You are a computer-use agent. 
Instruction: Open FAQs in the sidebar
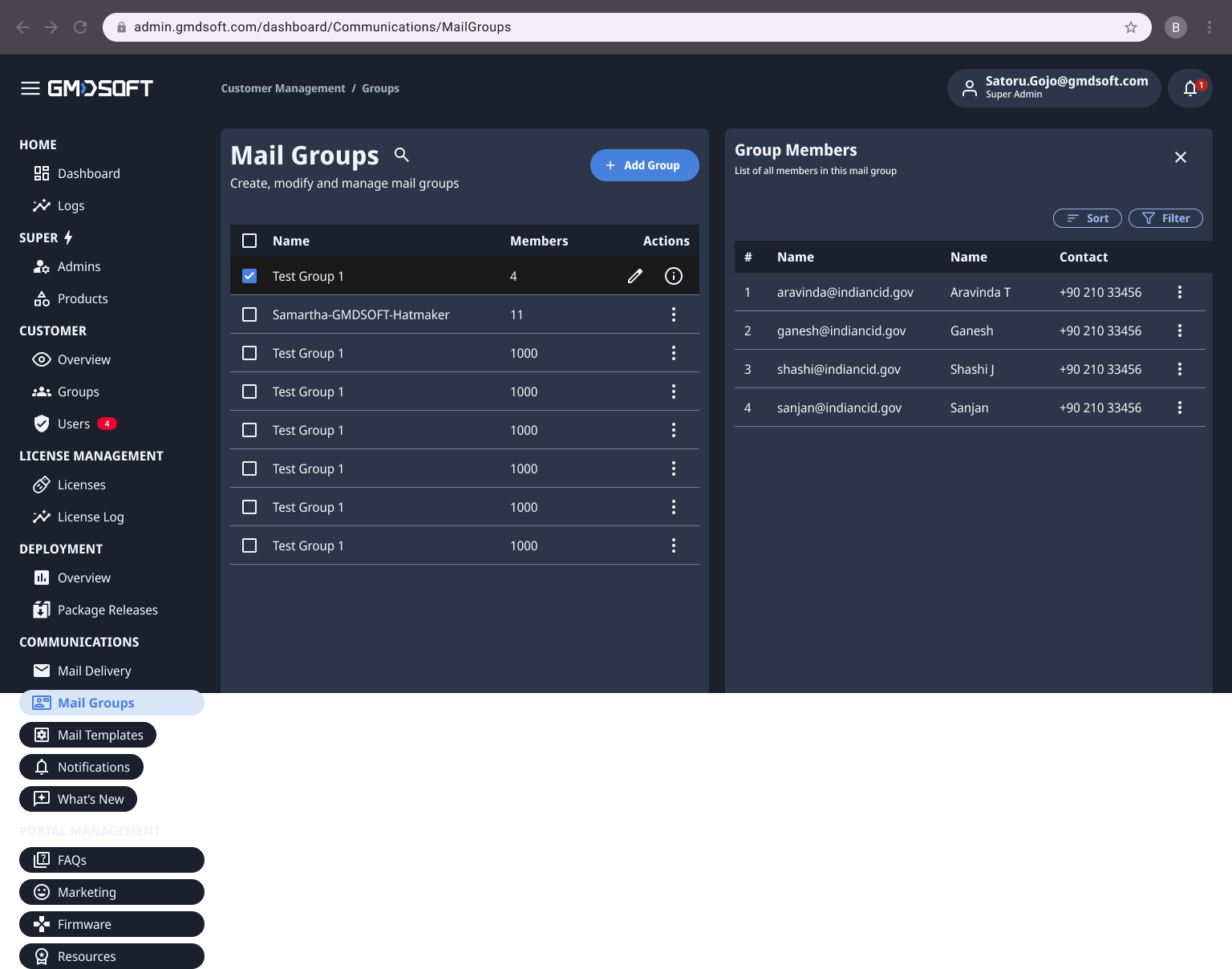point(111,860)
